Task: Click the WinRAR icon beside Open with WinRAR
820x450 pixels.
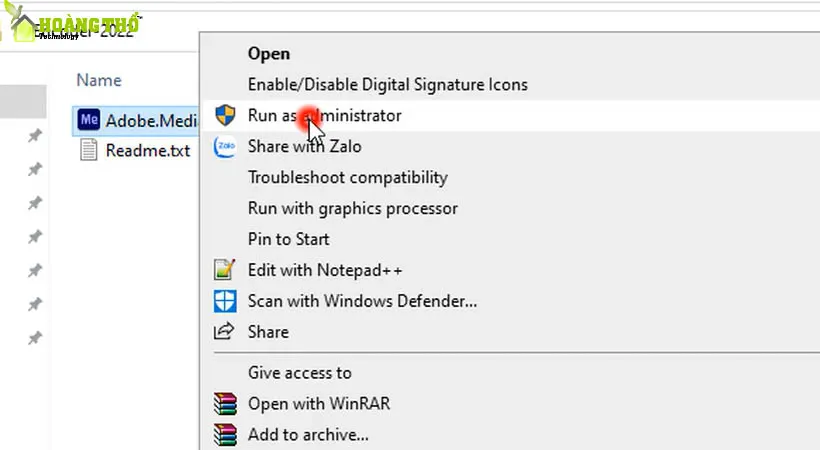Action: [226, 404]
